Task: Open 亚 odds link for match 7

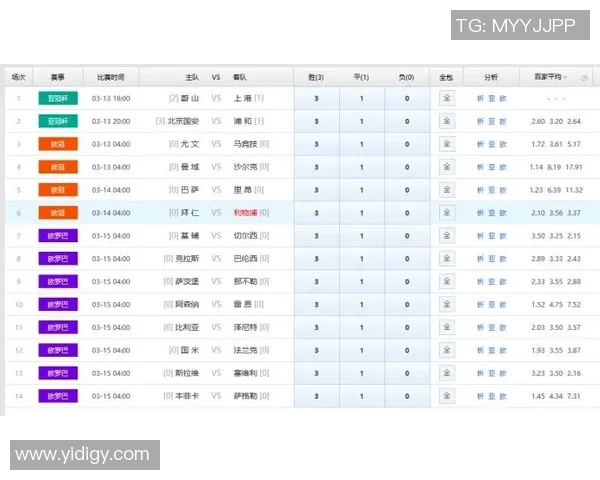Action: coord(491,236)
